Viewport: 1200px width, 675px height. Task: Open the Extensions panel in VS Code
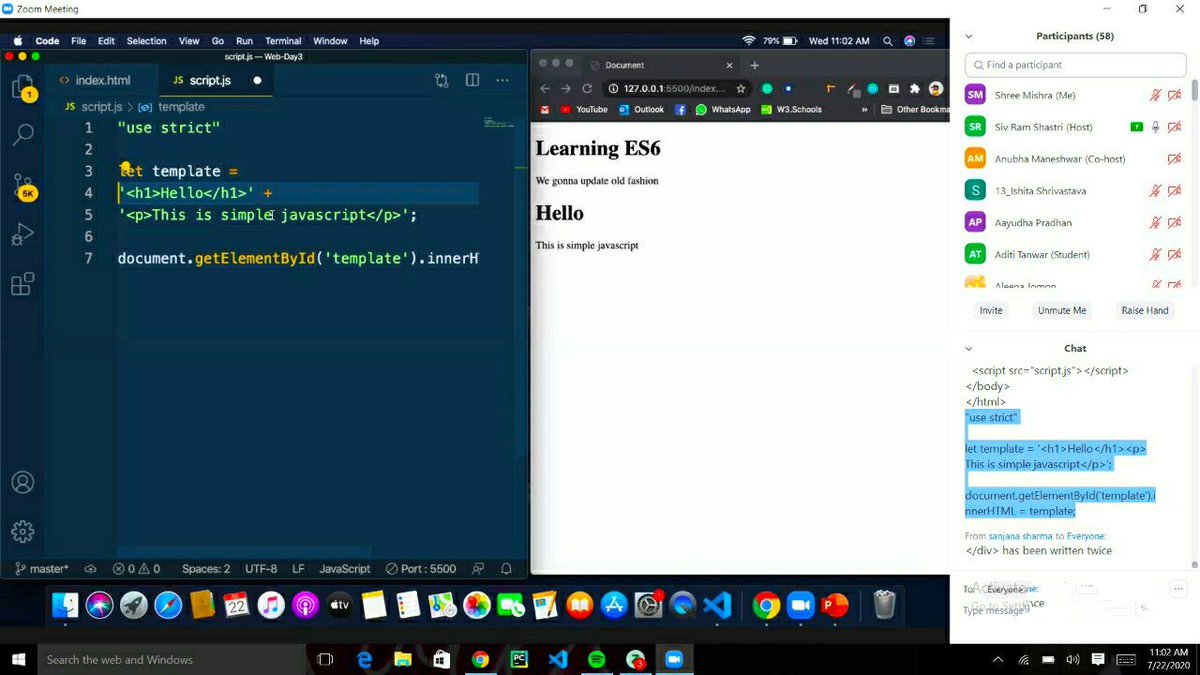pyautogui.click(x=22, y=283)
